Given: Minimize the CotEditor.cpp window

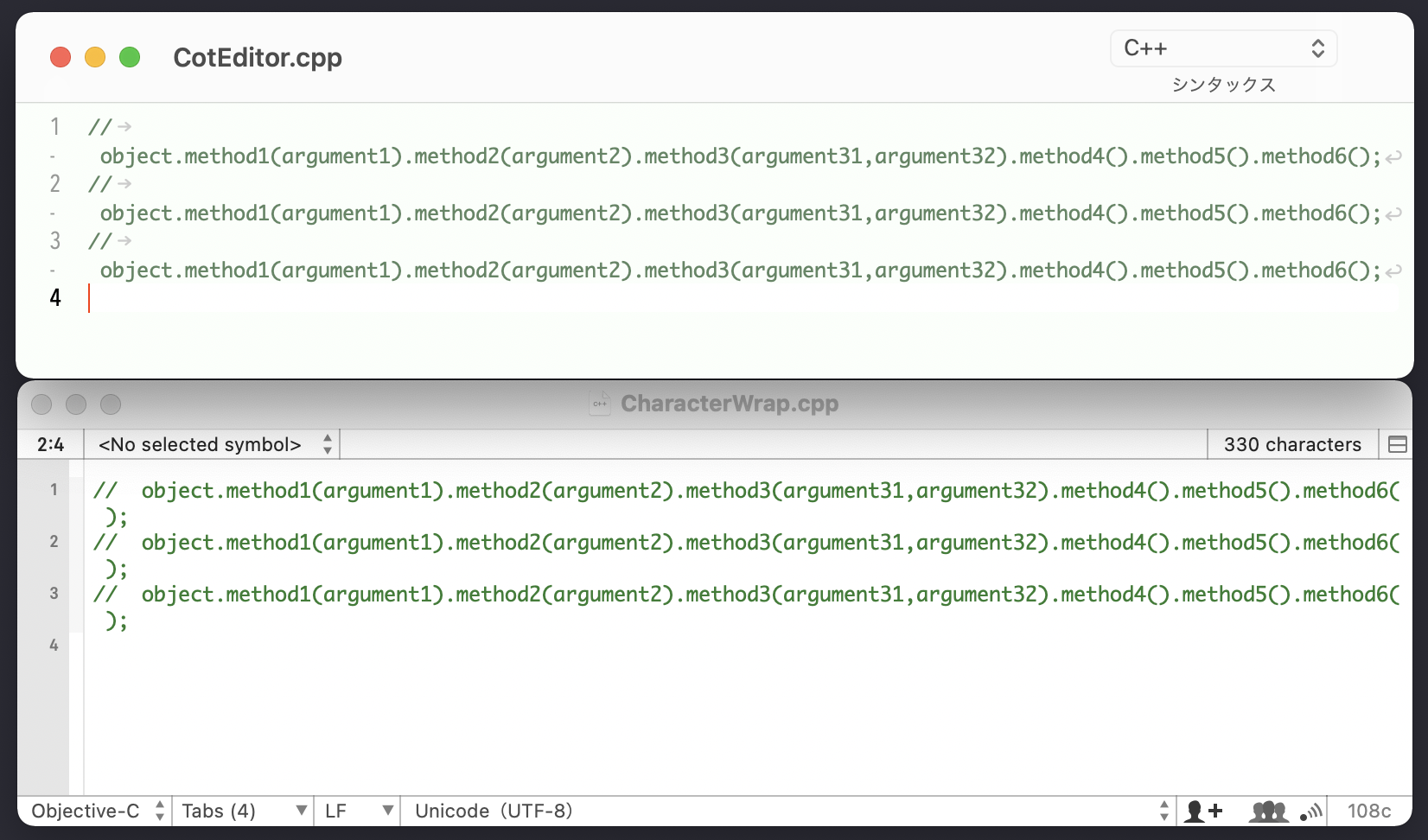Looking at the screenshot, I should (95, 57).
